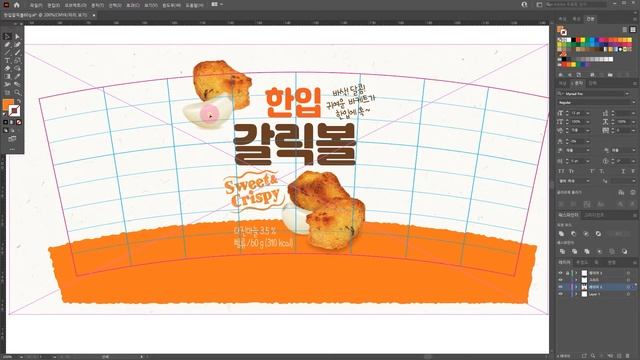Select the Line Segment tool
640x360 pixels.
coord(7,53)
